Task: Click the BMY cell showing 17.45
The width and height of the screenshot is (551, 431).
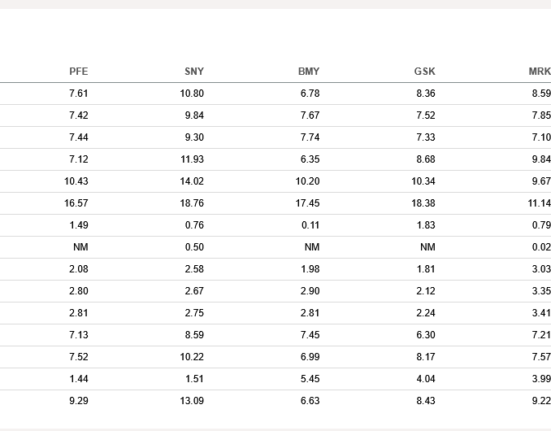Action: tap(307, 203)
